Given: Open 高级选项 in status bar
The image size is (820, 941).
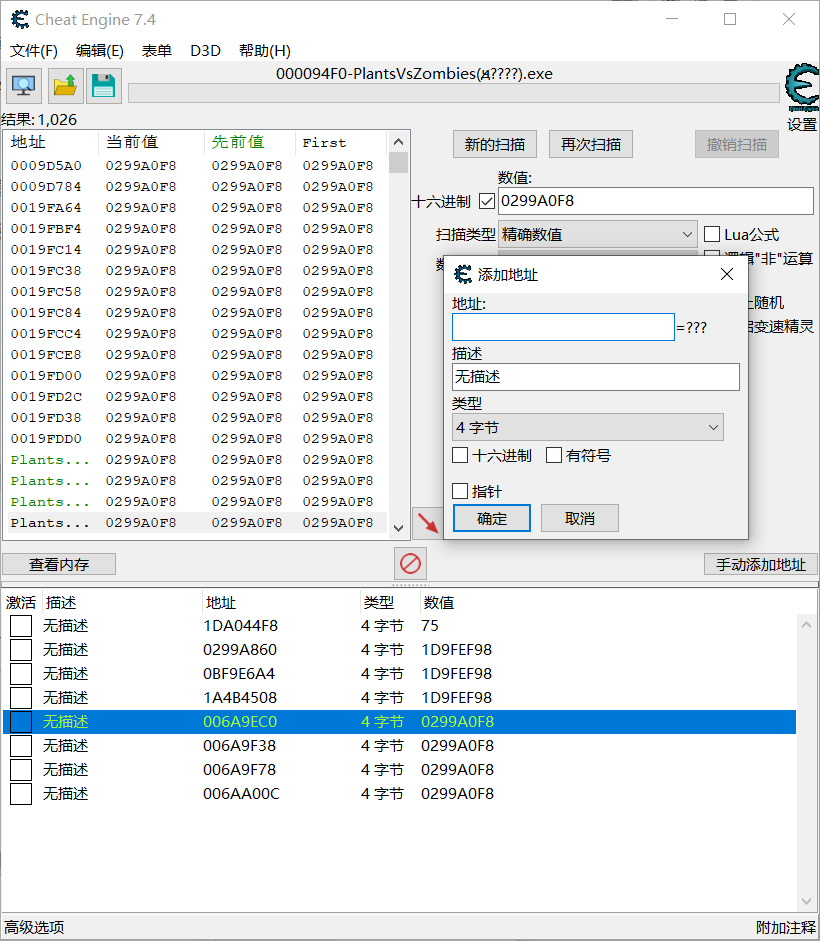Looking at the screenshot, I should tap(34, 927).
